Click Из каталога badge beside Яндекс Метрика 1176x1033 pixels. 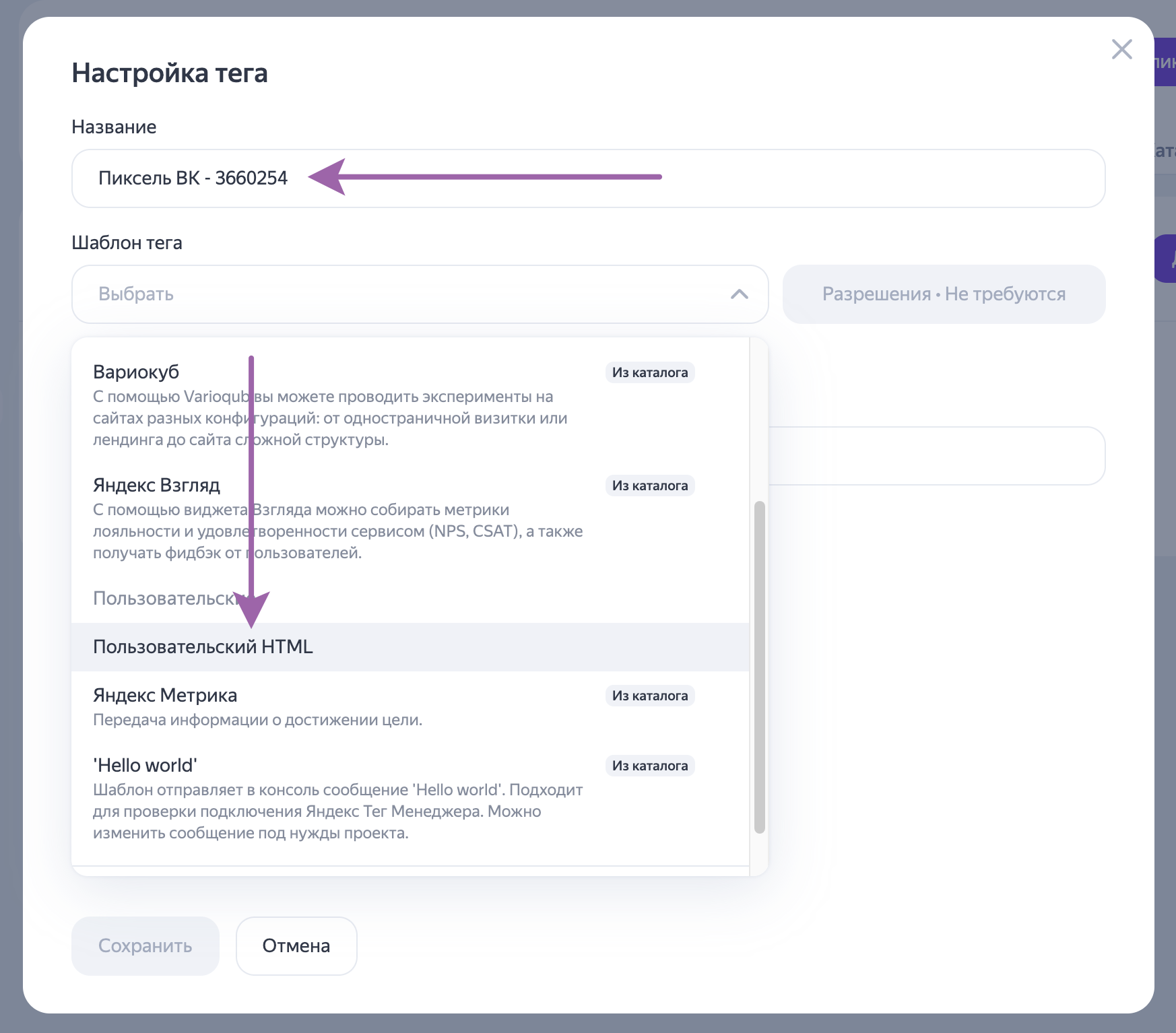pyautogui.click(x=649, y=696)
